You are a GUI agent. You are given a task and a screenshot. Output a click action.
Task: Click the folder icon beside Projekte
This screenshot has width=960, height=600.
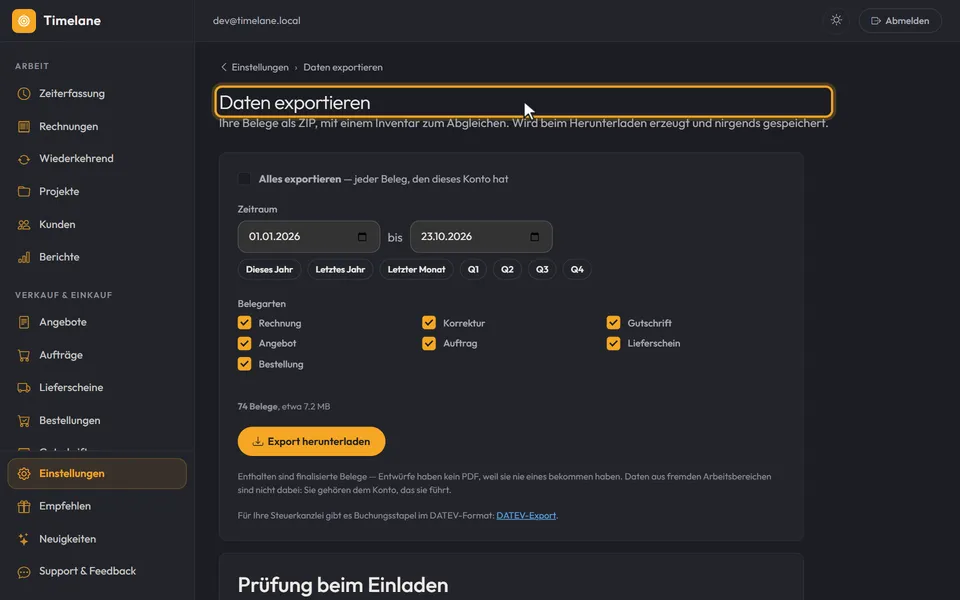(x=24, y=192)
